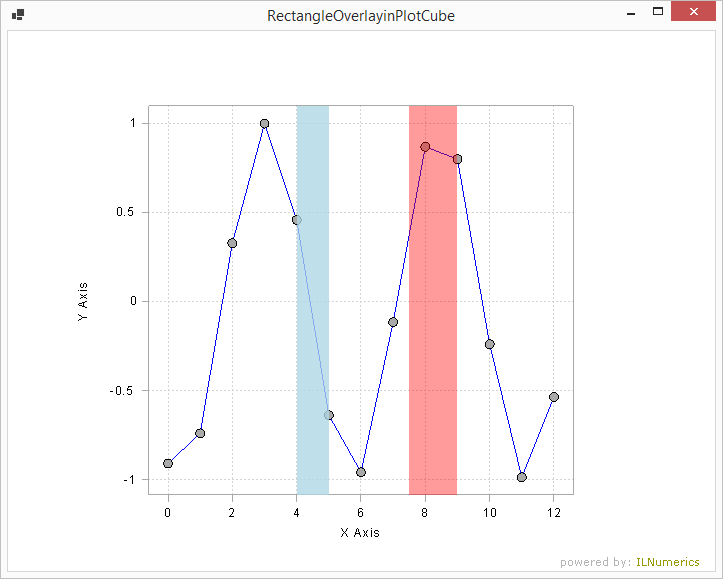
Task: Select the data point marker at x=5
Action: [x=329, y=415]
